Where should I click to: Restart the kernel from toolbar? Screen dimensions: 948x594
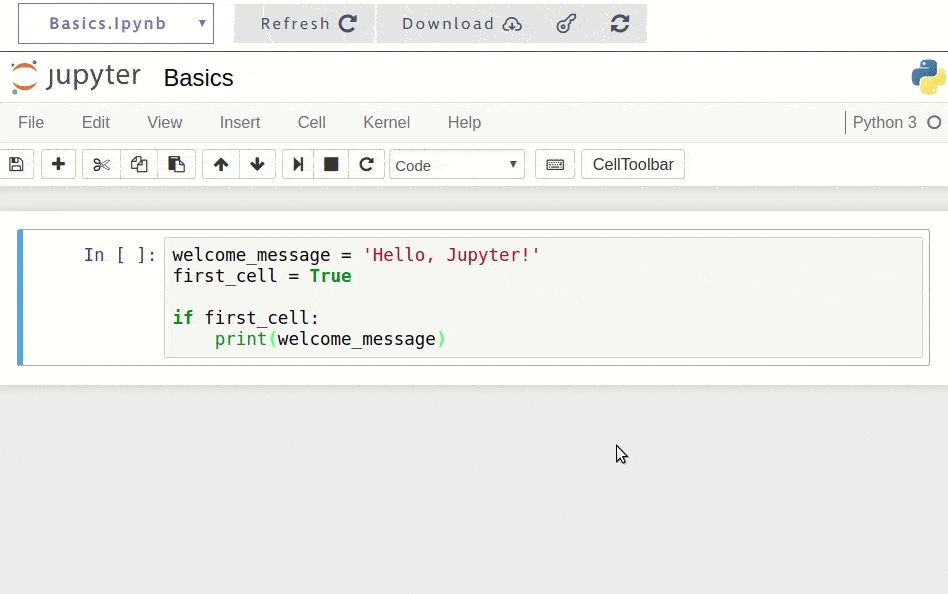click(x=366, y=164)
